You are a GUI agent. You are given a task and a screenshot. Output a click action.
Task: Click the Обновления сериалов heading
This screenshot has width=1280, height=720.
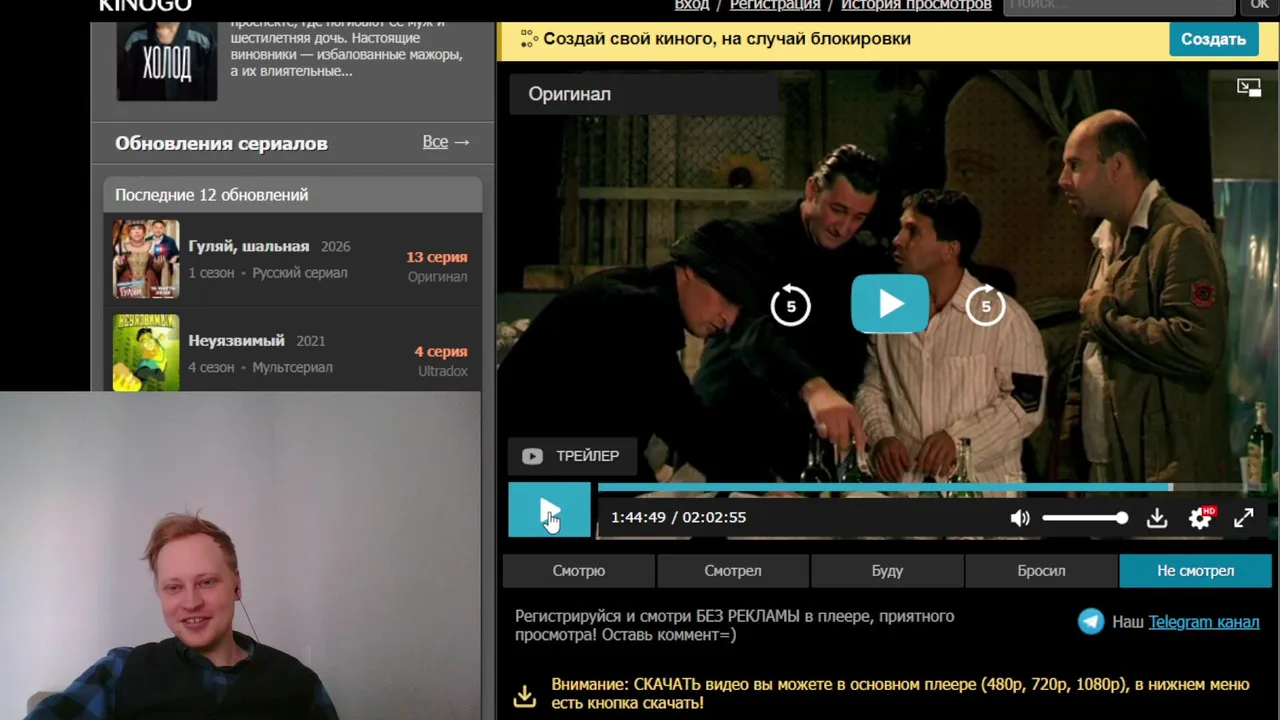click(221, 143)
